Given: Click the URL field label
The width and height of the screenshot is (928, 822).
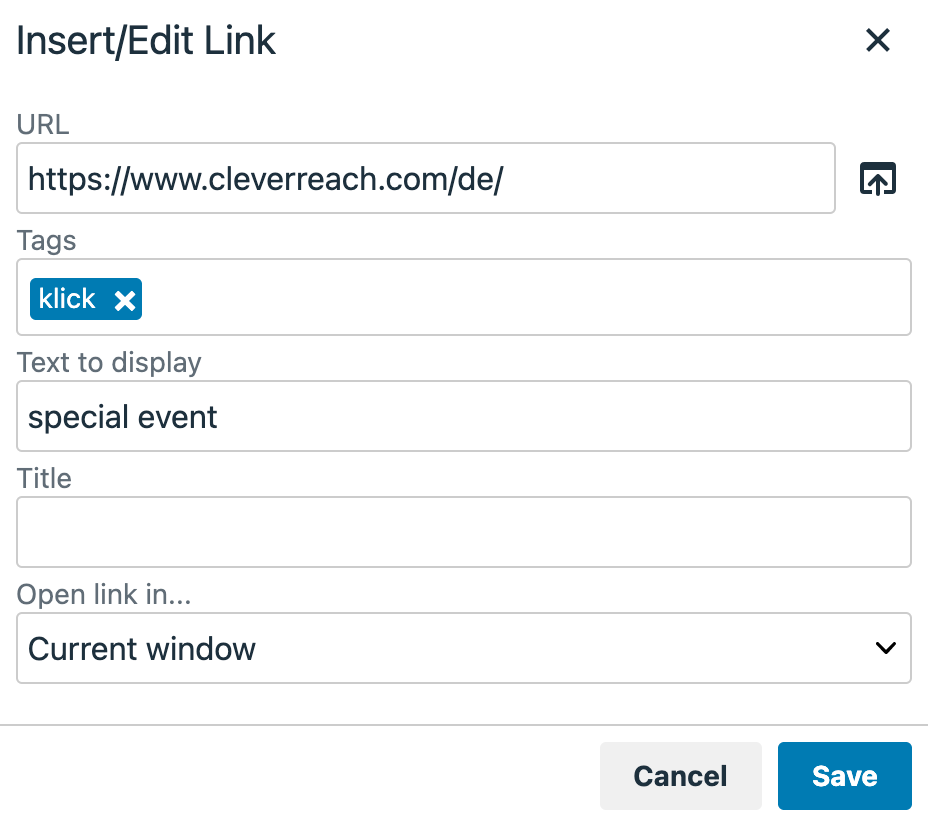Looking at the screenshot, I should click(x=43, y=124).
